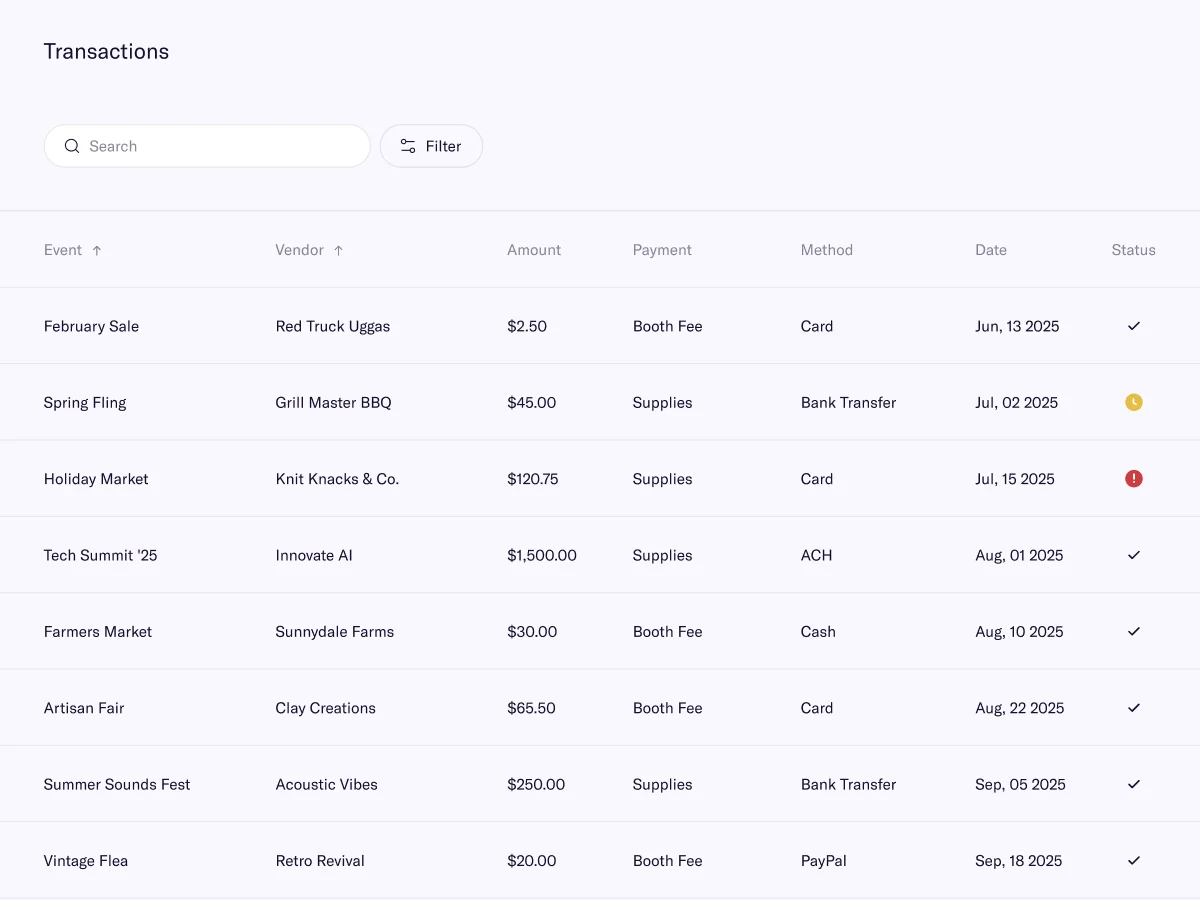The height and width of the screenshot is (900, 1200).
Task: Select the February Sale event cell
Action: [x=91, y=326]
